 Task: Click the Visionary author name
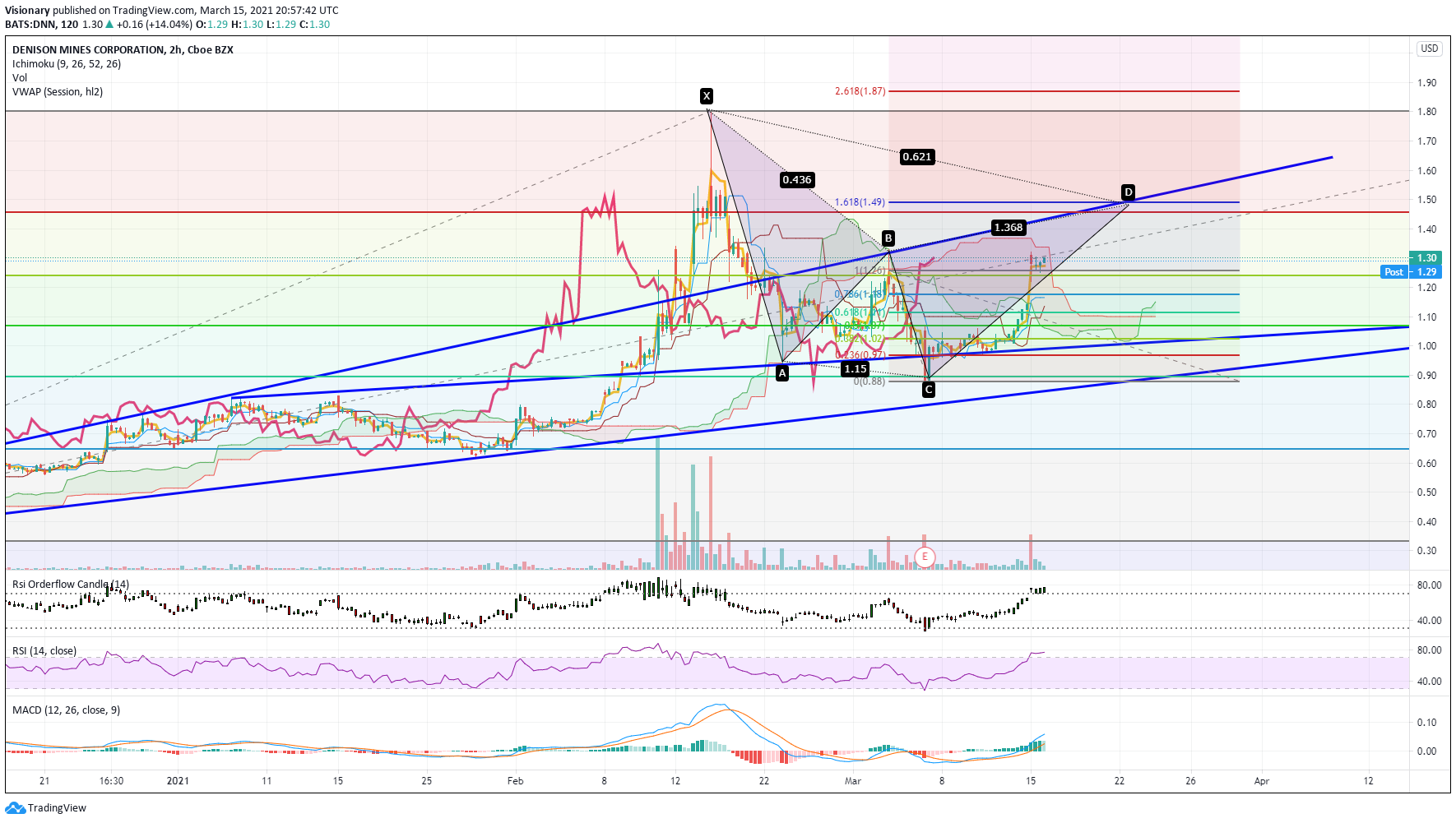[27, 11]
